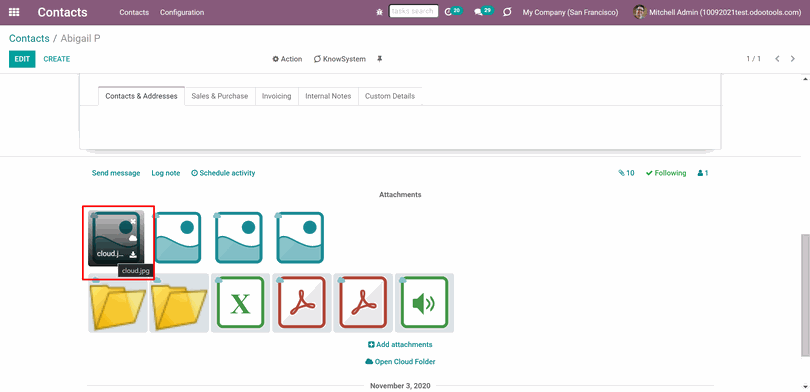Switch to Contacts & Addresses tab
Image resolution: width=810 pixels, height=392 pixels.
click(x=141, y=96)
